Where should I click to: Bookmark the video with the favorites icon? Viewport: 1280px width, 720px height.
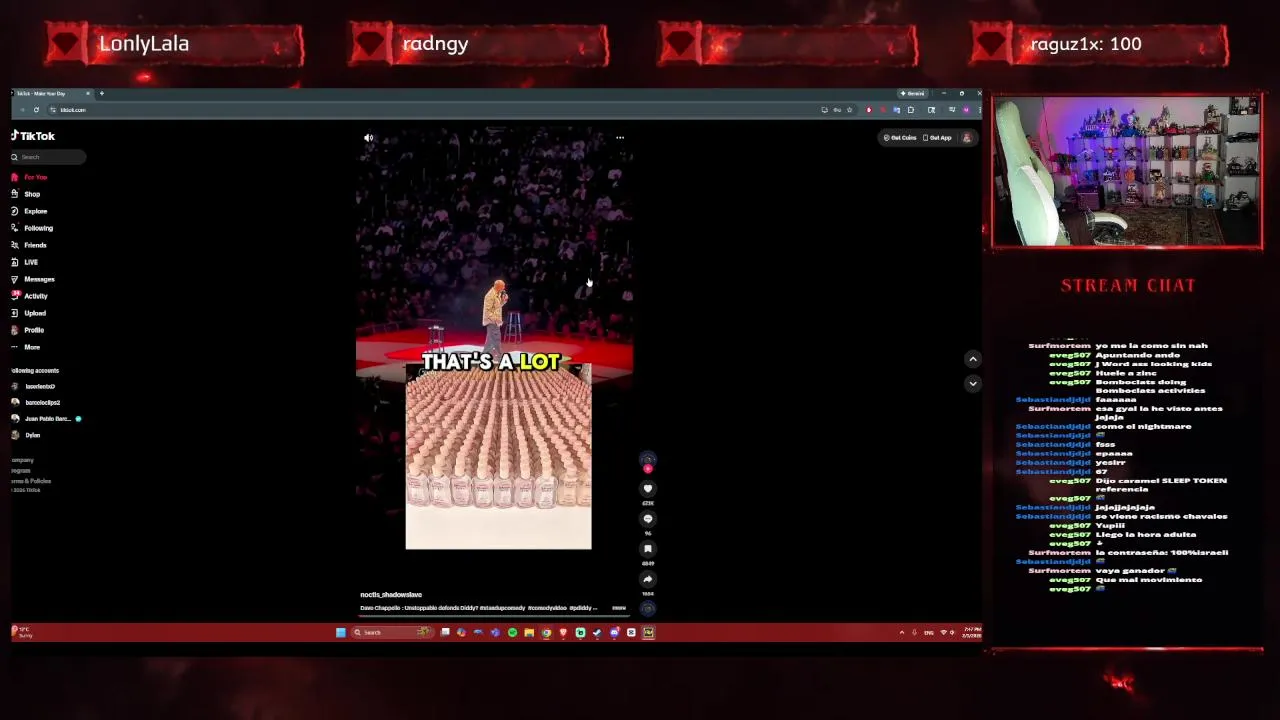click(648, 549)
